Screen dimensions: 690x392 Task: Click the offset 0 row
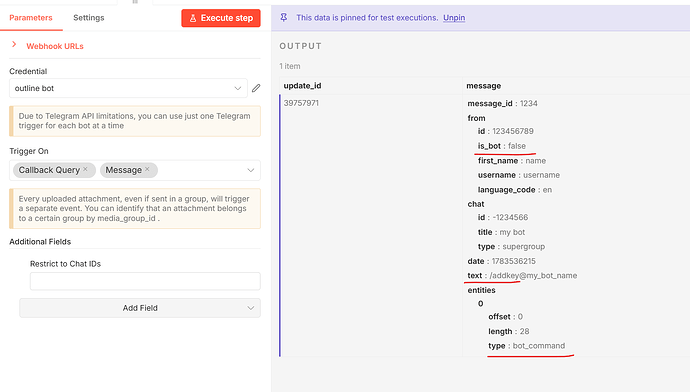coord(505,317)
